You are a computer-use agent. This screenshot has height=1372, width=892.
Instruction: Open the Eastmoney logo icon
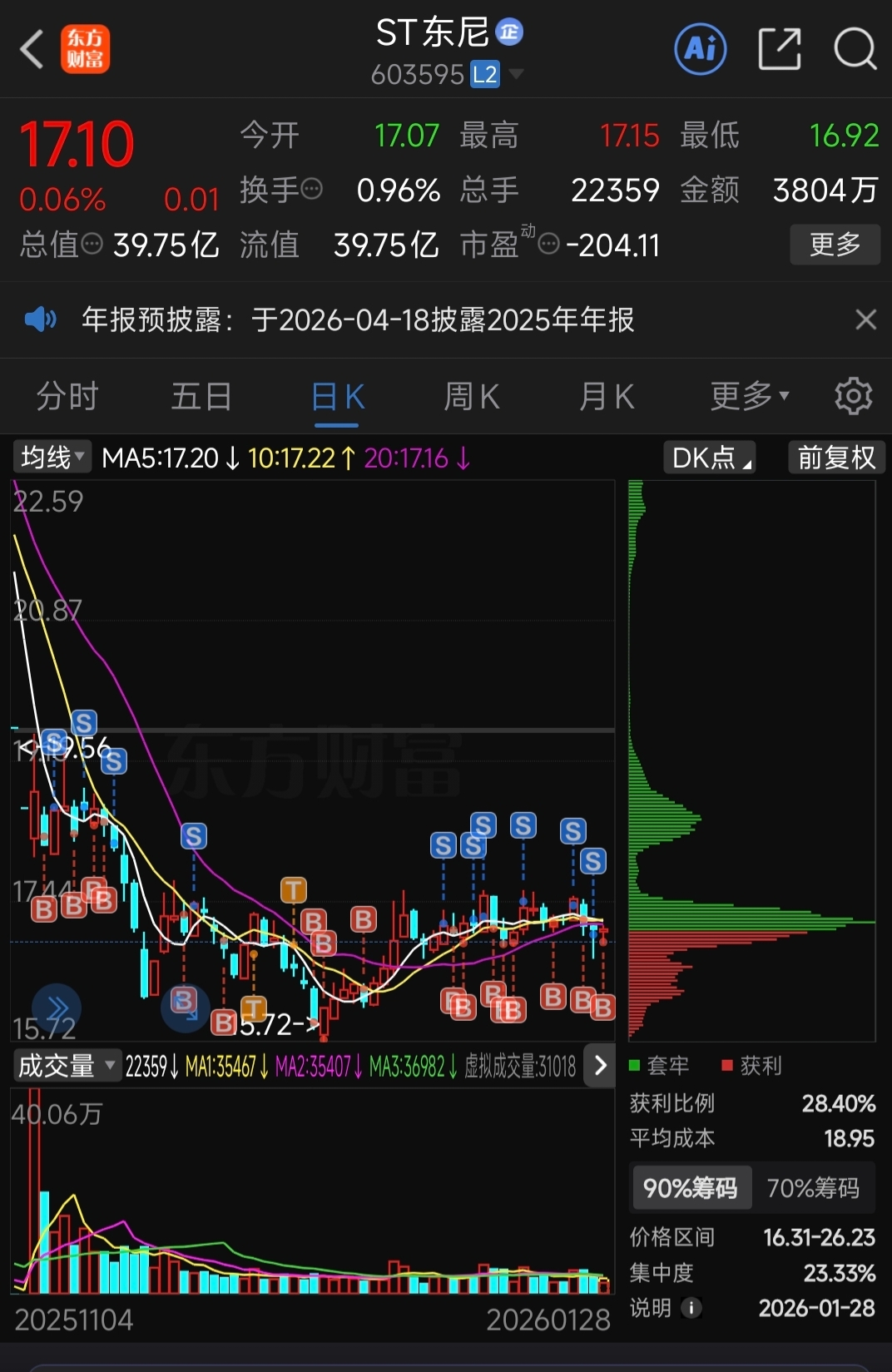coord(85,49)
